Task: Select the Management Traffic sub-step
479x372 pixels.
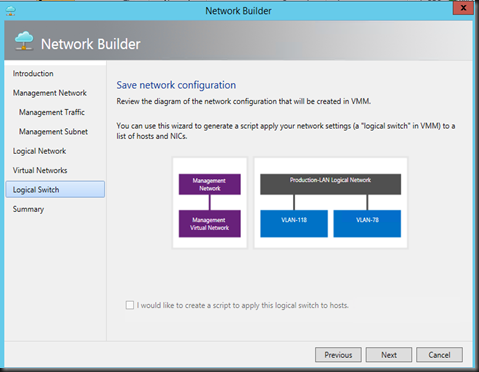Action: click(52, 112)
